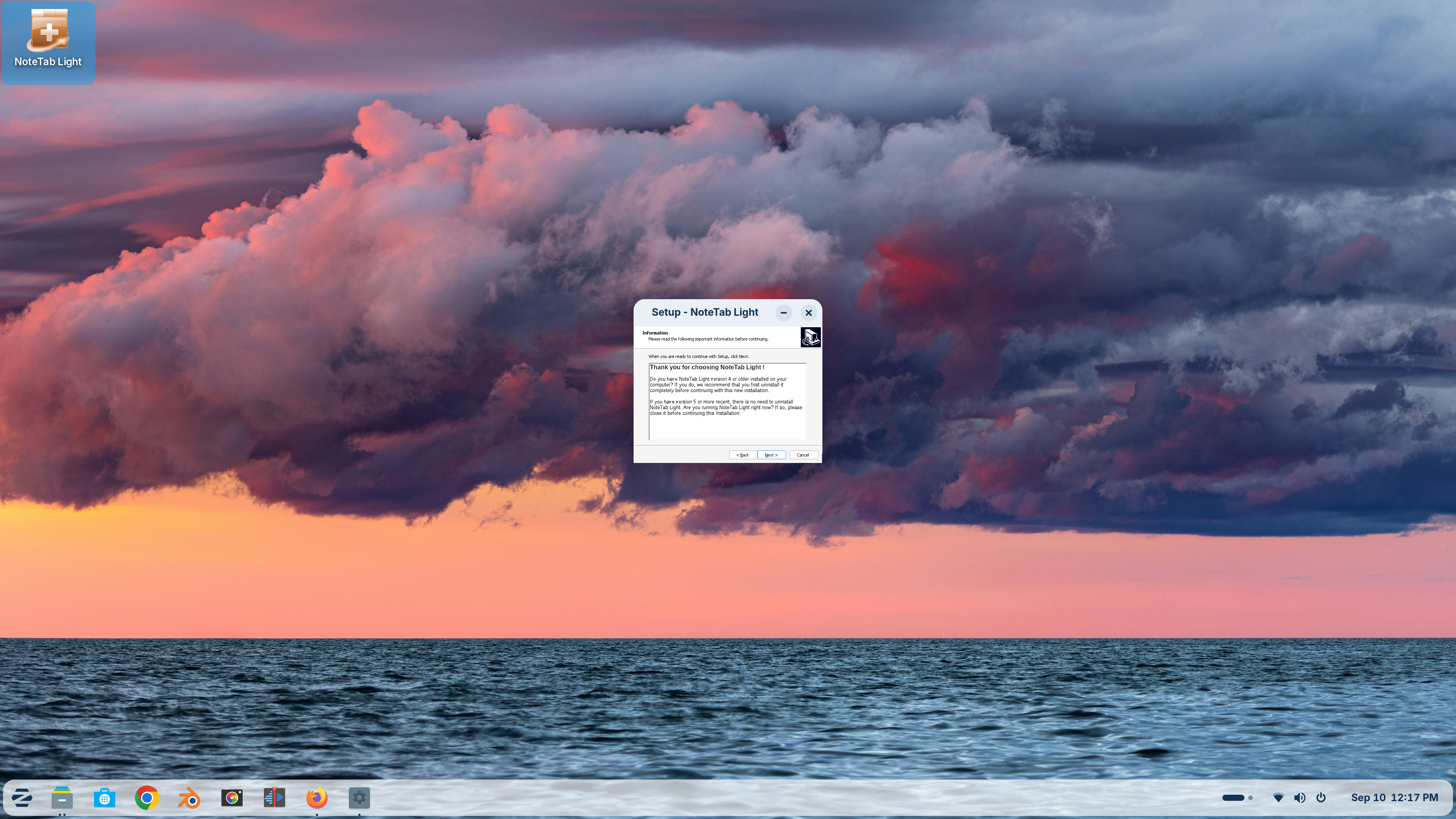Open the Files manager from the taskbar
The width and height of the screenshot is (1456, 819).
coord(62,798)
